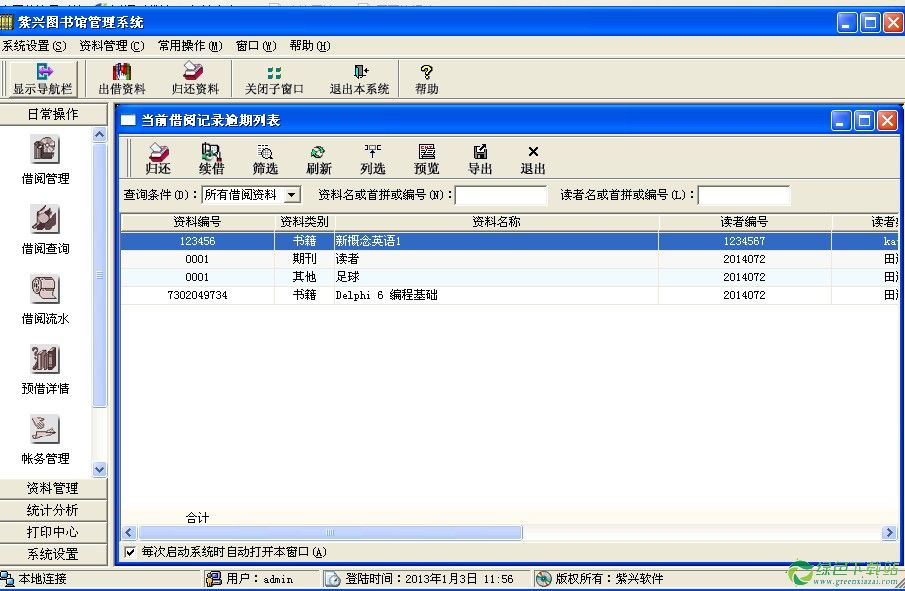Viewport: 905px width, 591px height.
Task: Click the 版权所有 icon in status bar
Action: [543, 578]
